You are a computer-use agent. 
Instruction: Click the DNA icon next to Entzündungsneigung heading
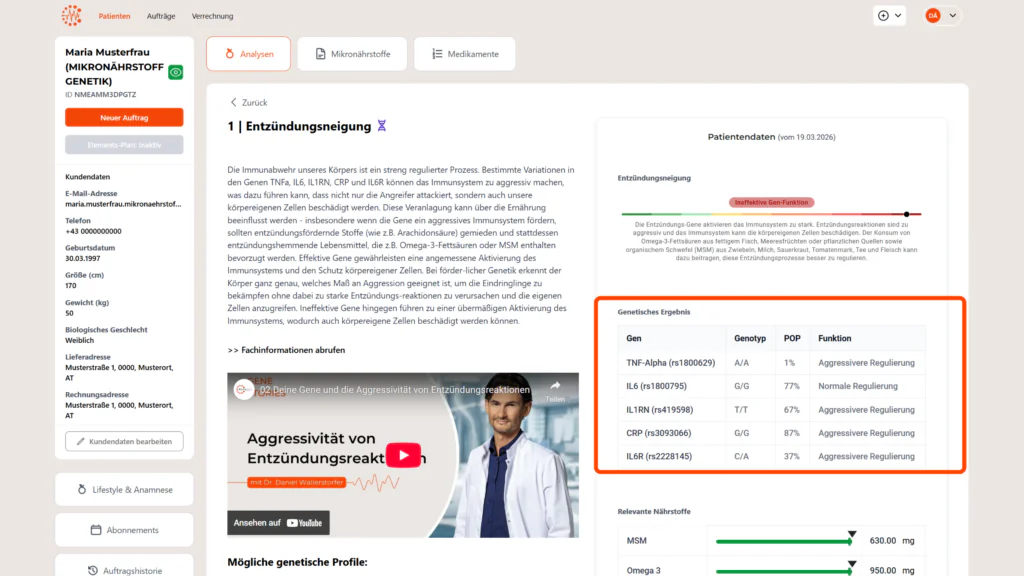[381, 127]
